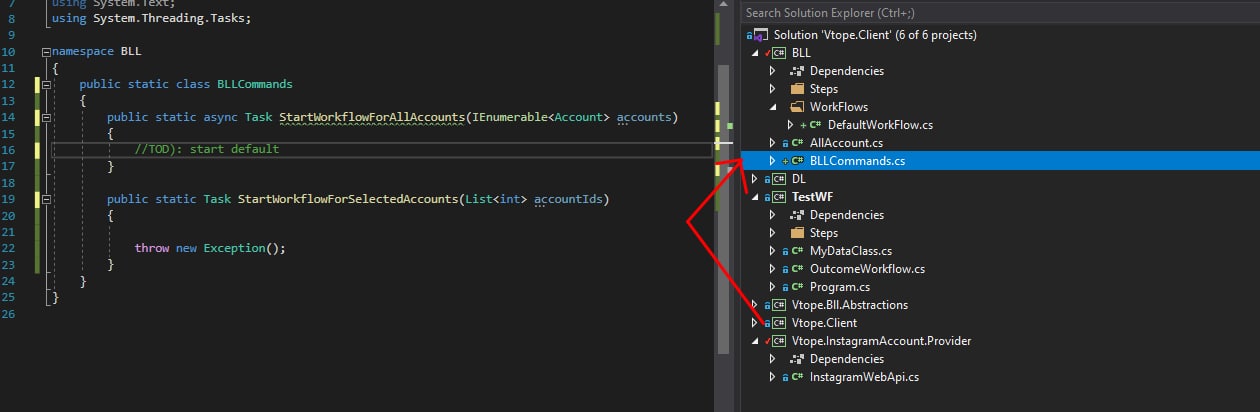Select Solution 'Vtope.Client' root label
The height and width of the screenshot is (412, 1260).
click(x=875, y=35)
